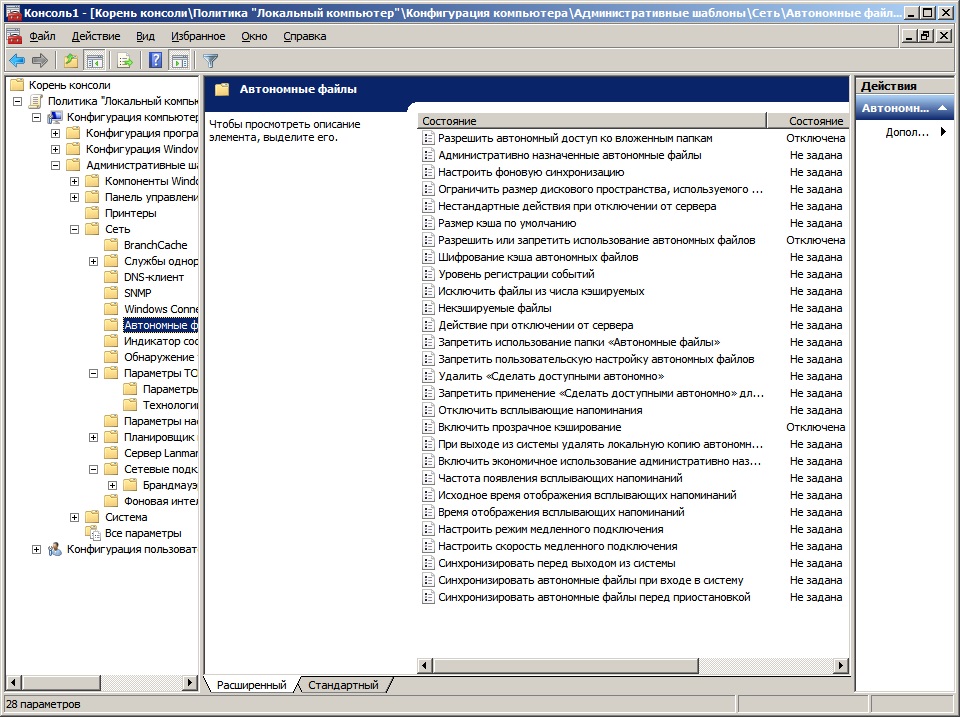Screen dimensions: 960x717
Task: Select policy Разрешить автономный доступ ко вложенным папкам
Action: point(575,138)
